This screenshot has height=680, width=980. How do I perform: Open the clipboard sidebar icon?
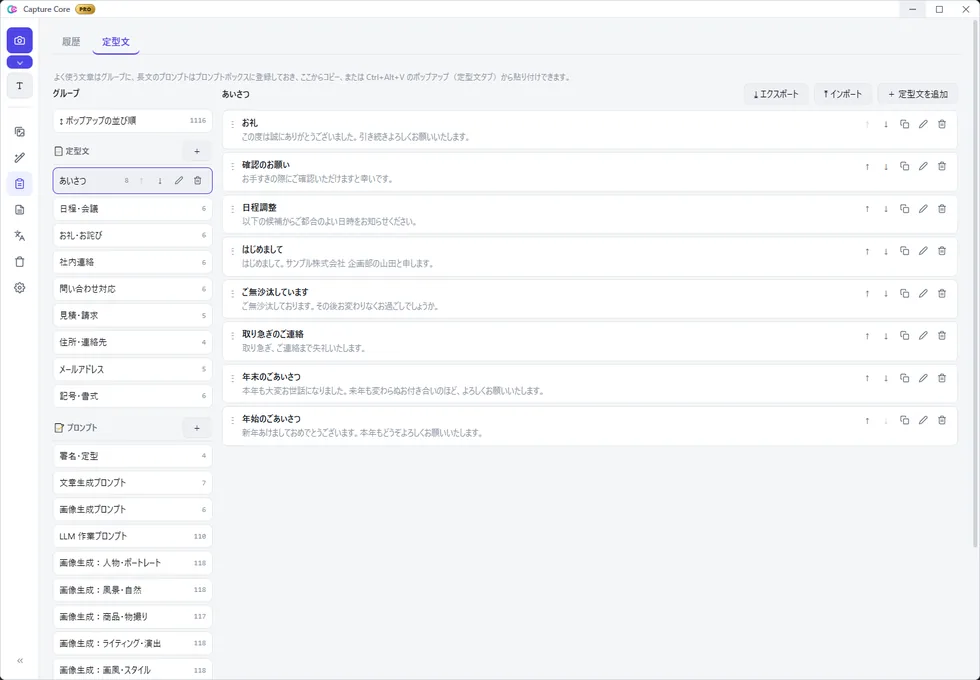(x=19, y=184)
